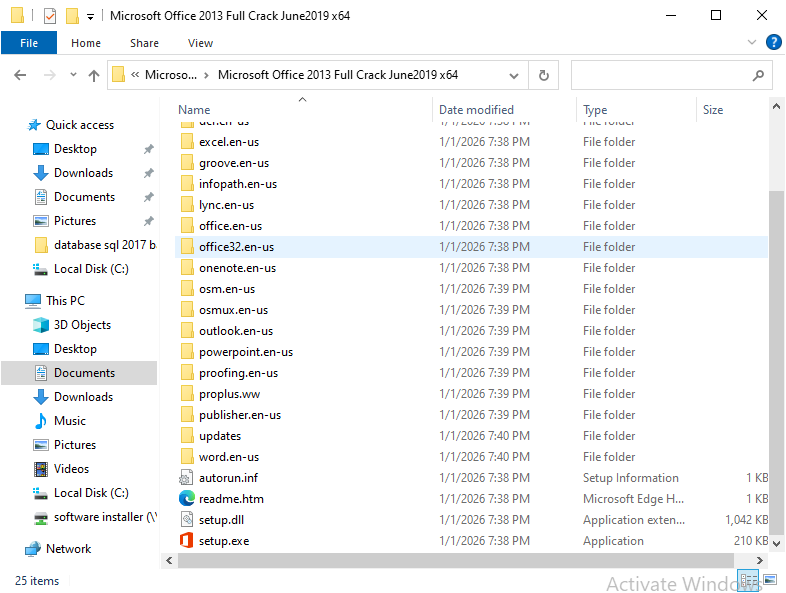Screen dimensions: 786x593
Task: Click the publisher.en-us folder name
Action: 240,415
